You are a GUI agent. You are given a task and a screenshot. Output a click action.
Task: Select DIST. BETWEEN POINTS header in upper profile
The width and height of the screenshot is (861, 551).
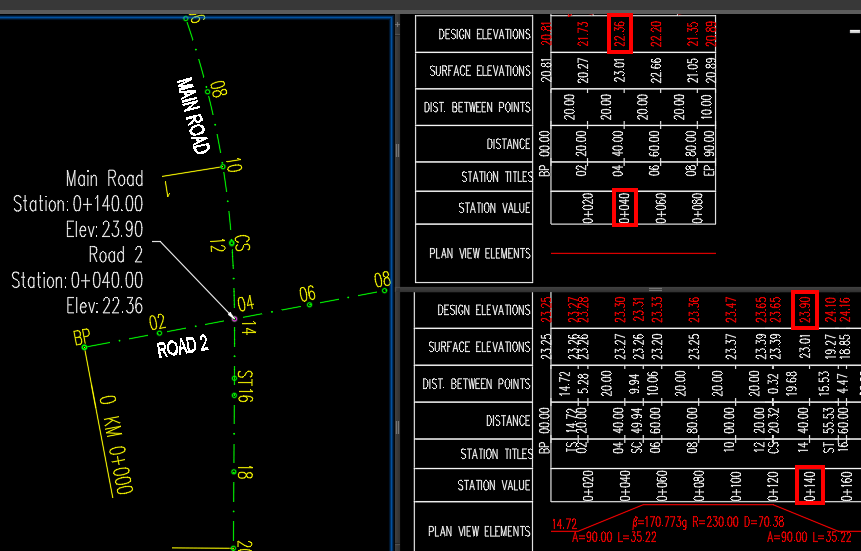[477, 107]
